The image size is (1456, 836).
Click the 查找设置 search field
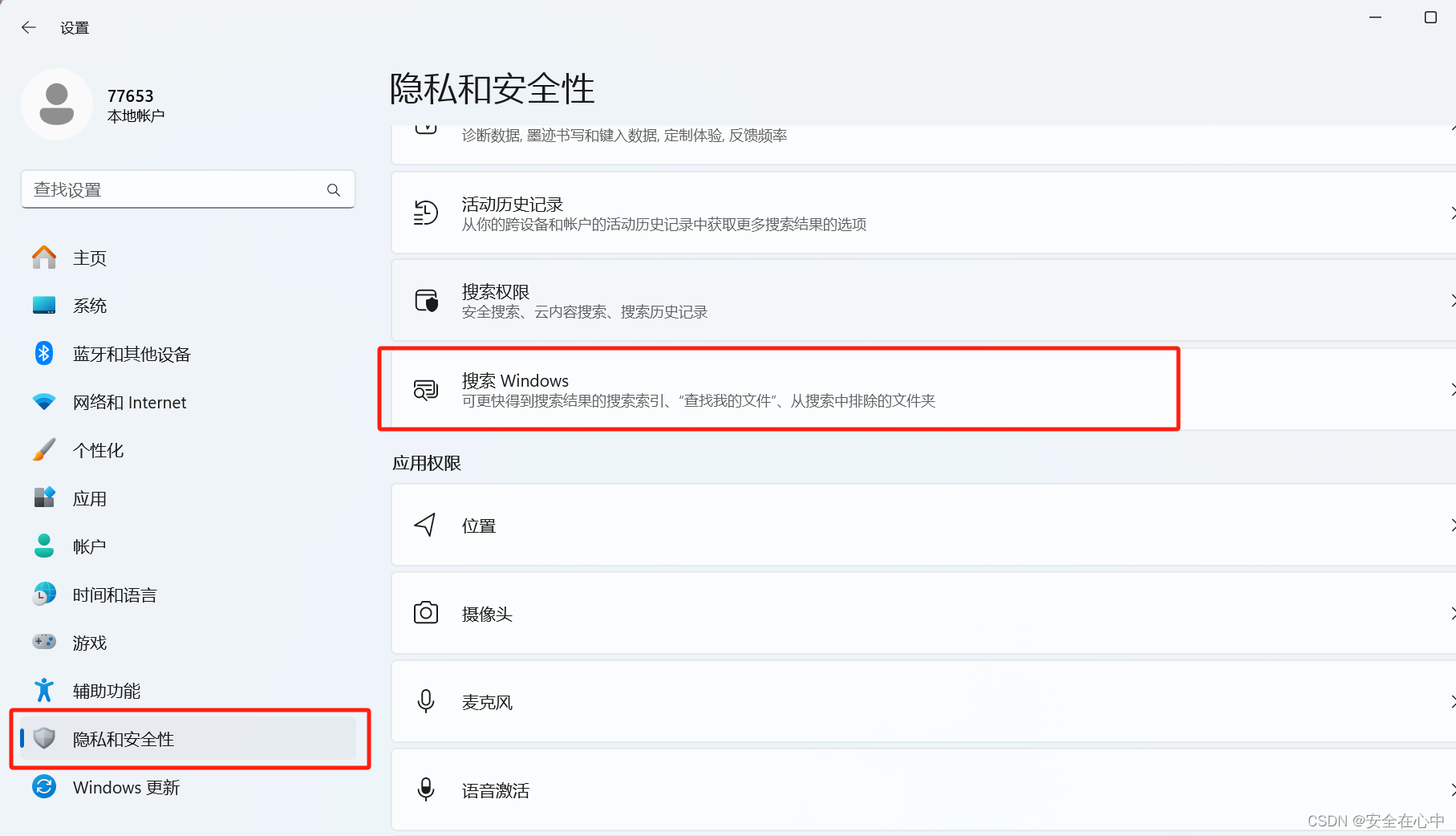coord(188,189)
